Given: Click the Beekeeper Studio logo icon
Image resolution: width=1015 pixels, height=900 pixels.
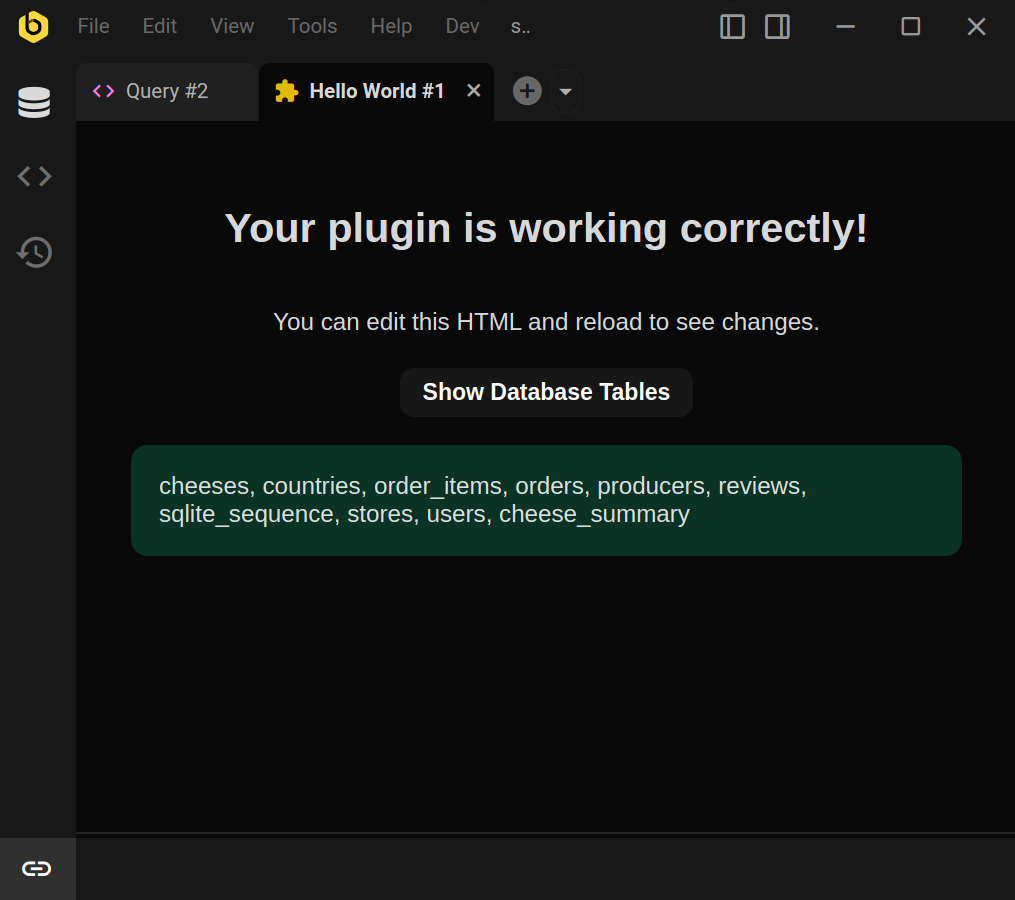Looking at the screenshot, I should tap(34, 27).
